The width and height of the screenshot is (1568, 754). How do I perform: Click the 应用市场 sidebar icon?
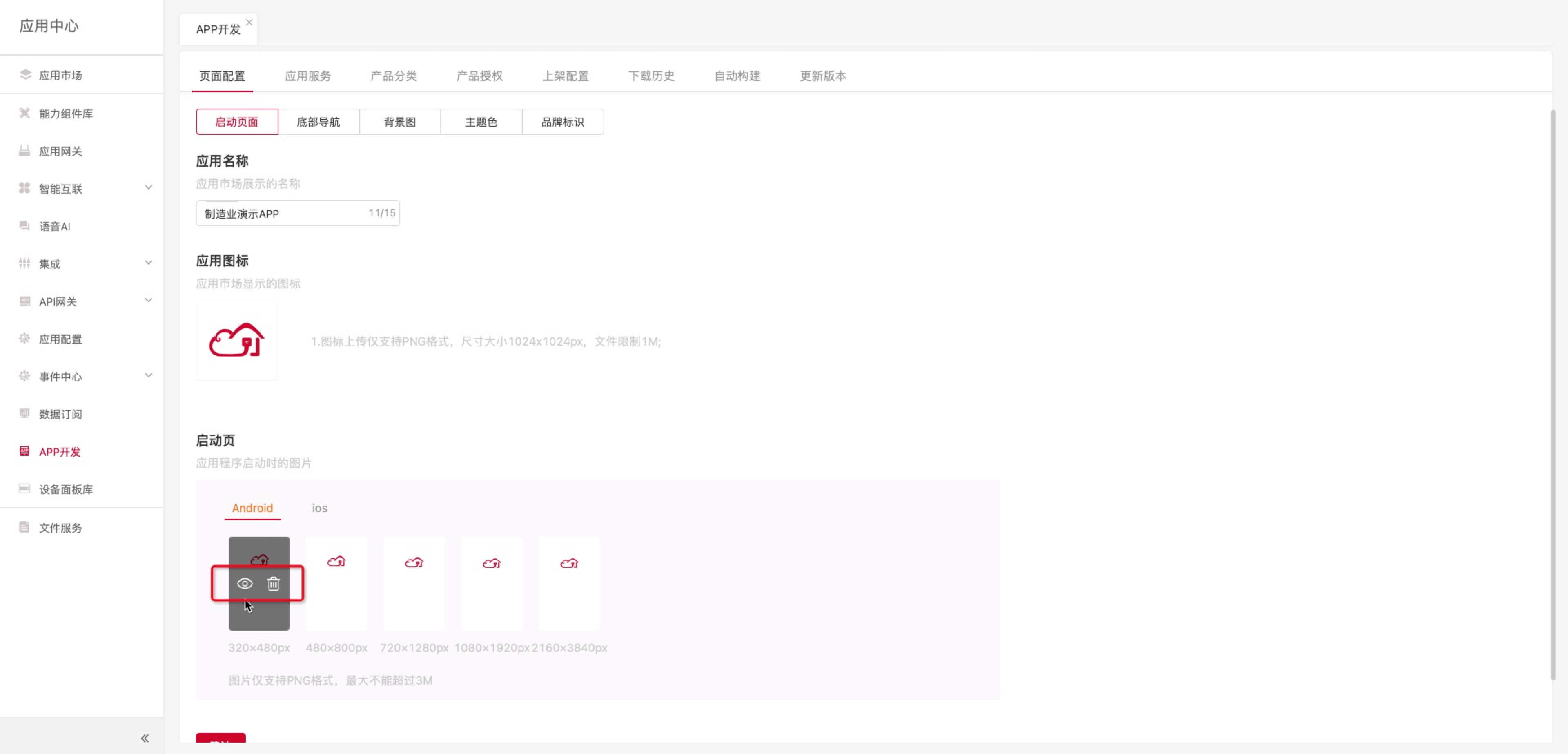(25, 75)
